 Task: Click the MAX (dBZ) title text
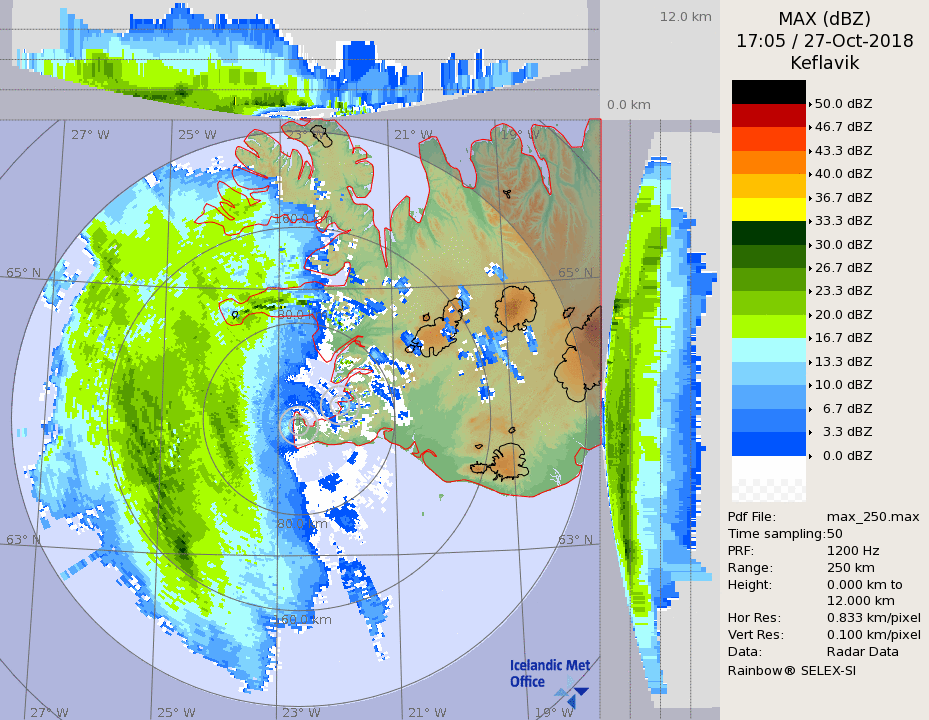(824, 19)
